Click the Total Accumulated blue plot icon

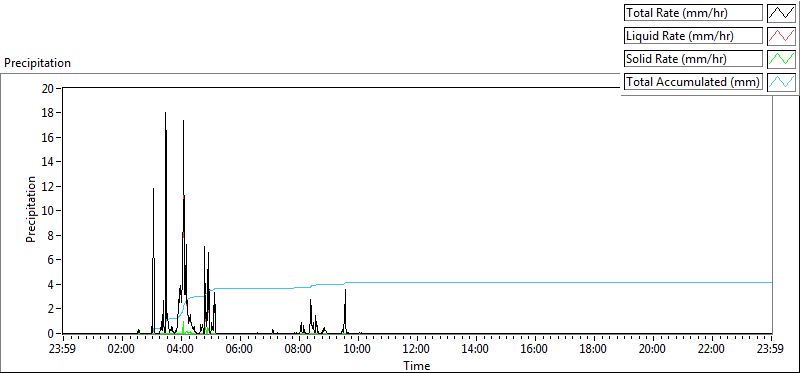point(781,82)
